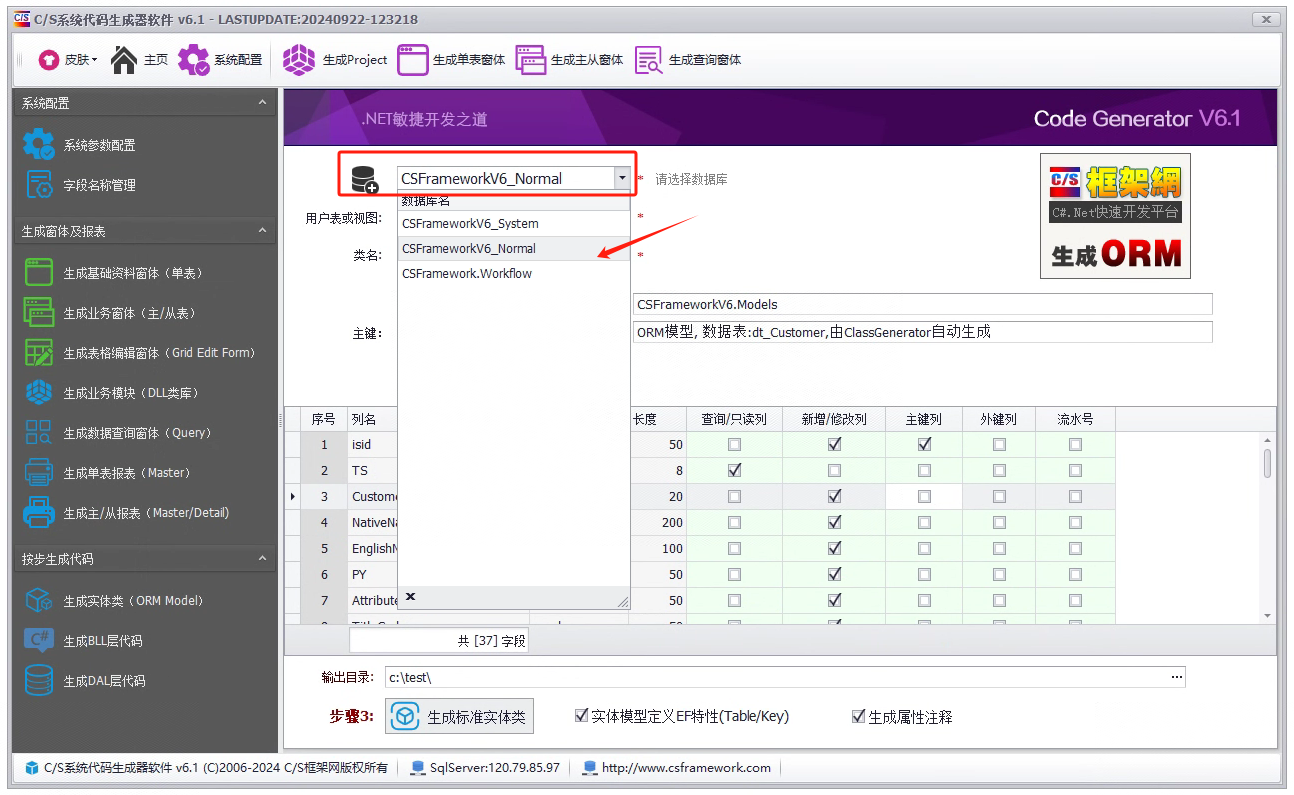The width and height of the screenshot is (1294, 795).
Task: Collapse the 按步生成代码 sidebar group
Action: (262, 559)
